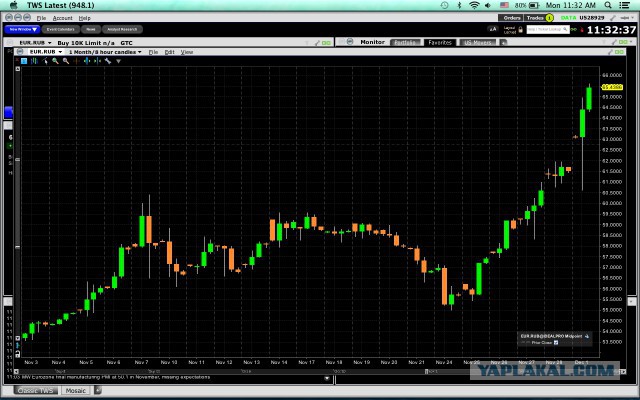Screen dimensions: 640x400
Task: Open Event Calendars
Action: (60, 29)
